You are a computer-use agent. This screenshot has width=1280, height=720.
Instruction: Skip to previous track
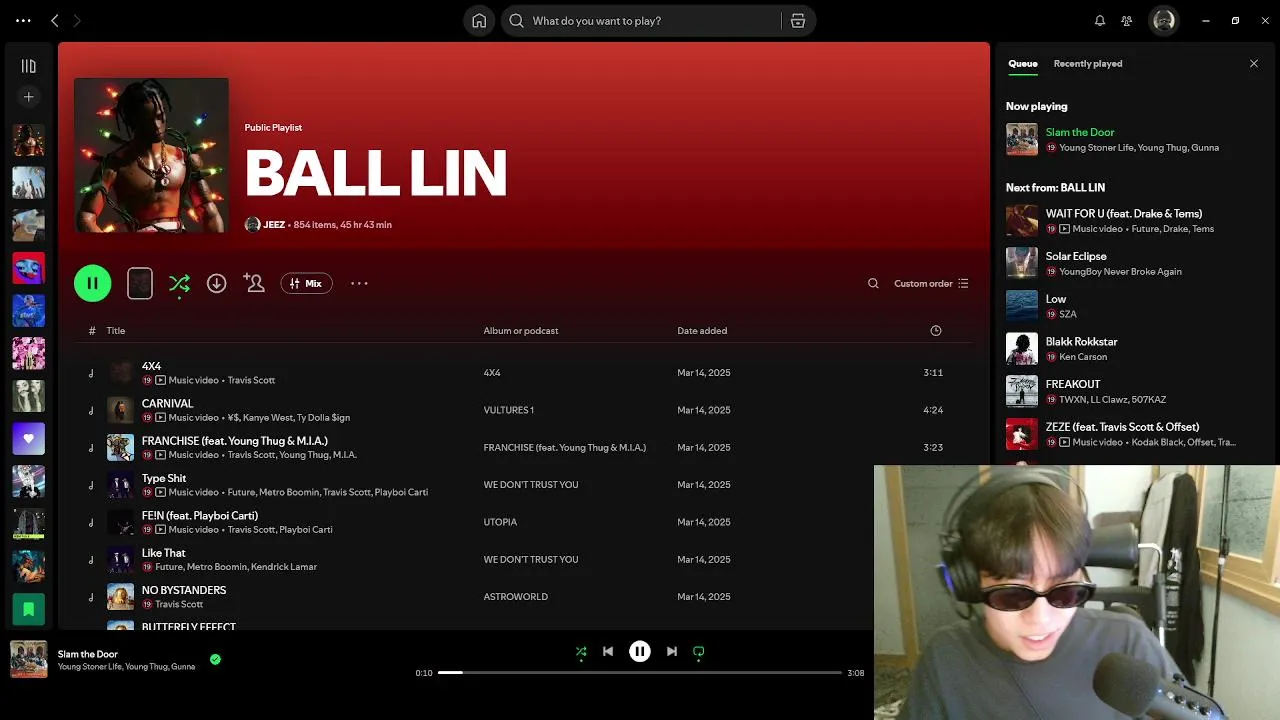click(608, 652)
